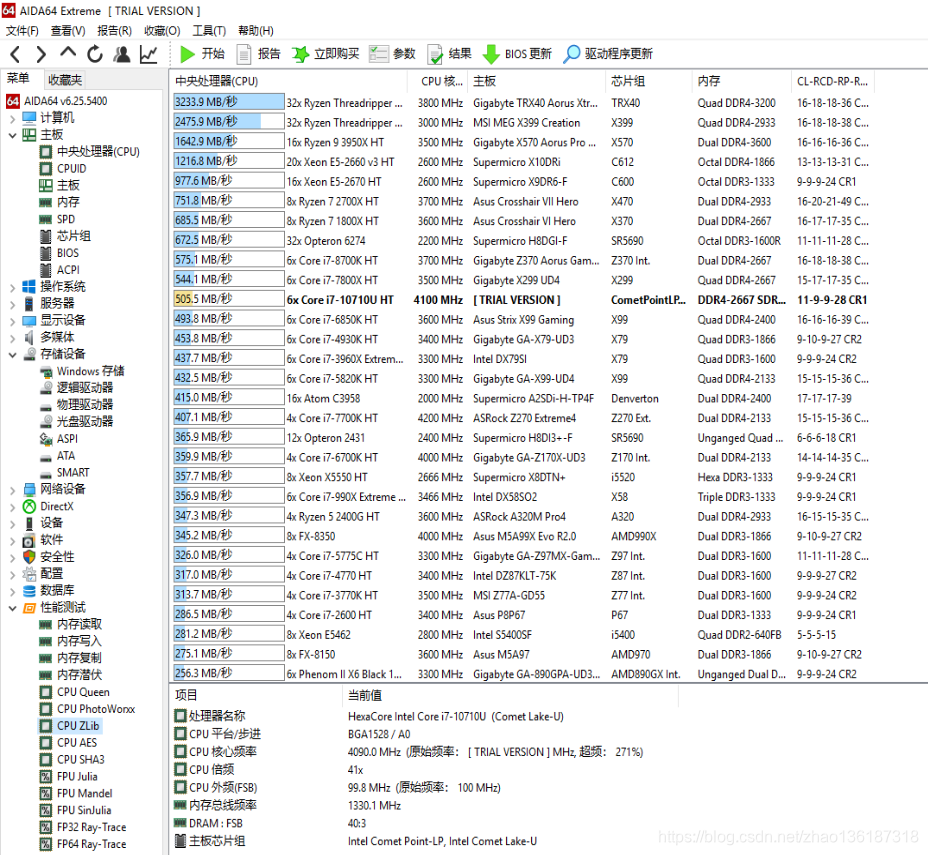Open 收藏(O) menu
This screenshot has width=928, height=855.
pos(162,31)
